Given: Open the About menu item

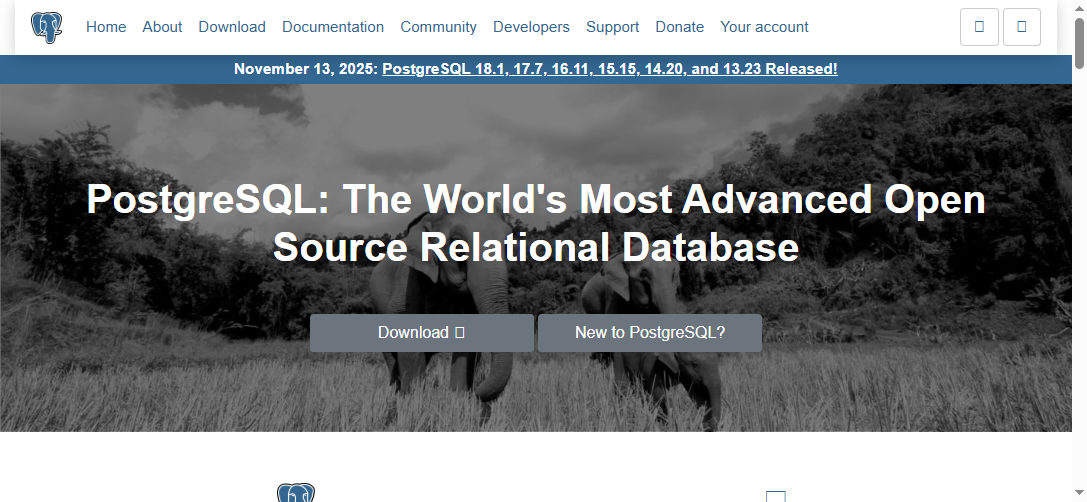Looking at the screenshot, I should (x=162, y=27).
